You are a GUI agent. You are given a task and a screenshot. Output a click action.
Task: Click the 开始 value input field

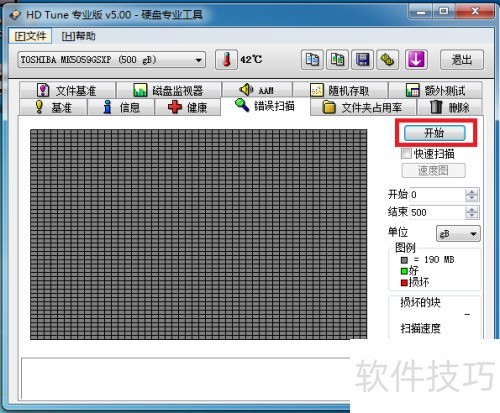click(x=437, y=195)
